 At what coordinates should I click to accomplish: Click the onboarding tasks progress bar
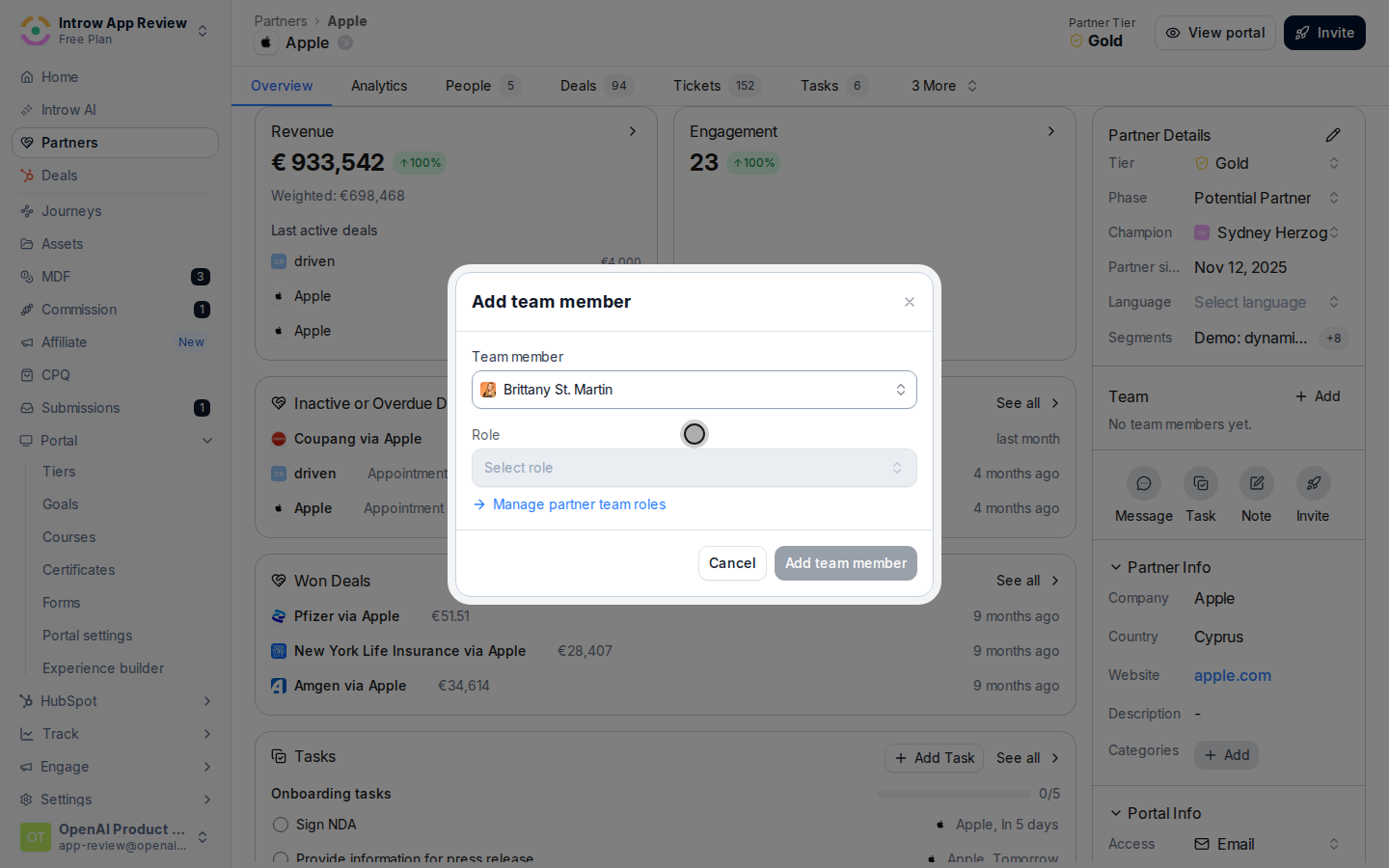coord(953,794)
